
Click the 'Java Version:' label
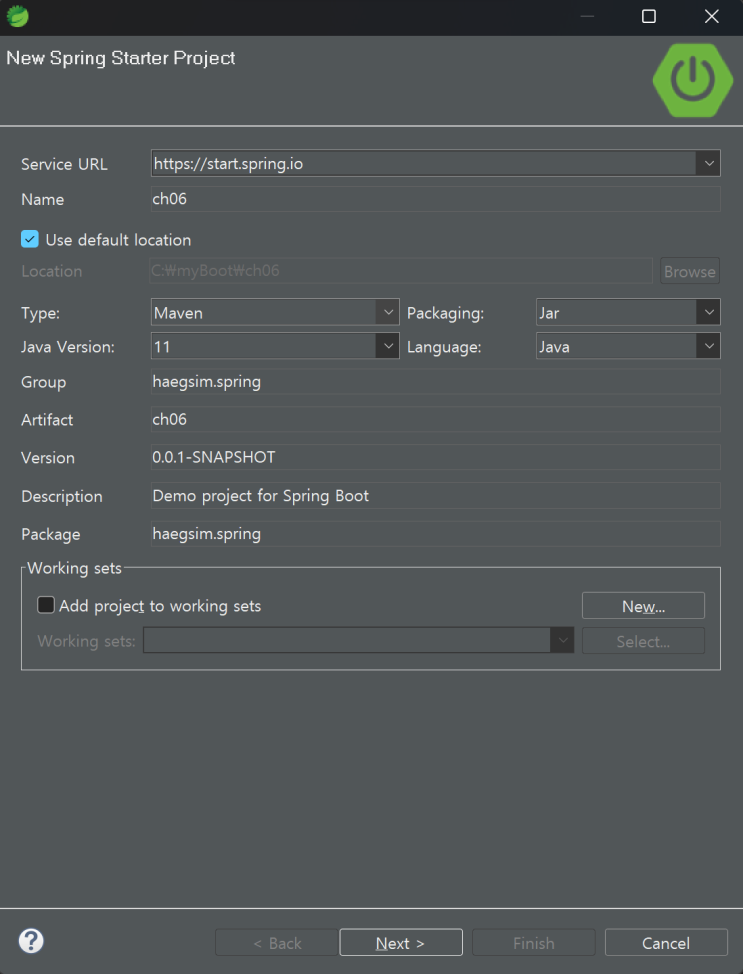click(x=68, y=347)
